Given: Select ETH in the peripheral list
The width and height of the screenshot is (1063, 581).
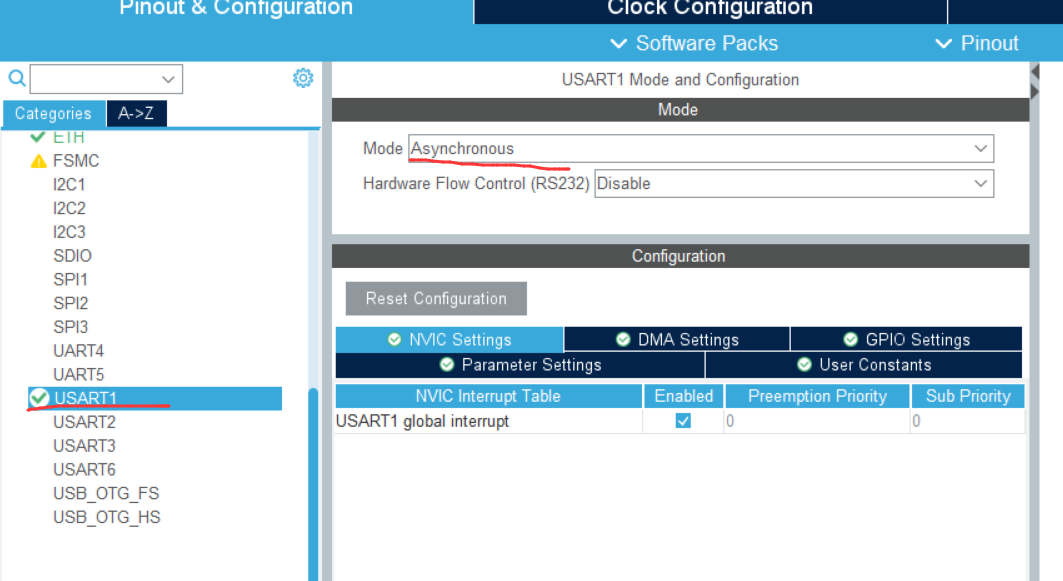Looking at the screenshot, I should (68, 137).
